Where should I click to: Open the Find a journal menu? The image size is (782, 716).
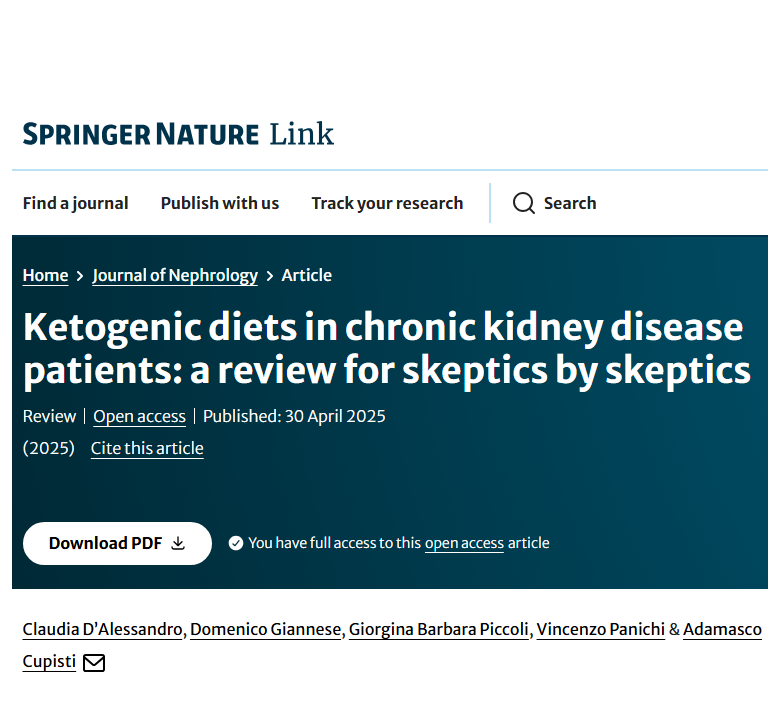coord(76,203)
